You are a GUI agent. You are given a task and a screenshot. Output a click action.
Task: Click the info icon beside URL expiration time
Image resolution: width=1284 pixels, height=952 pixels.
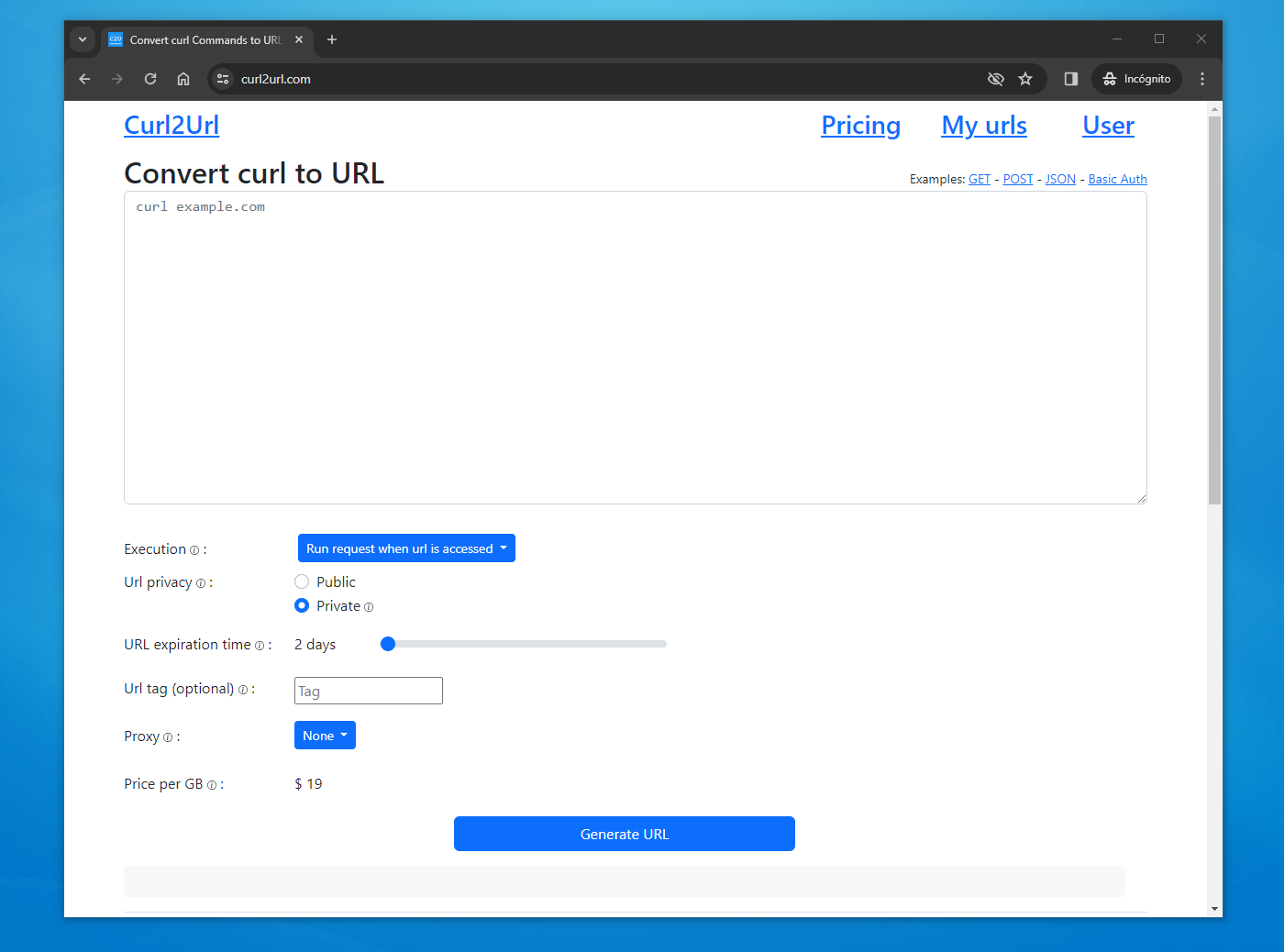260,646
